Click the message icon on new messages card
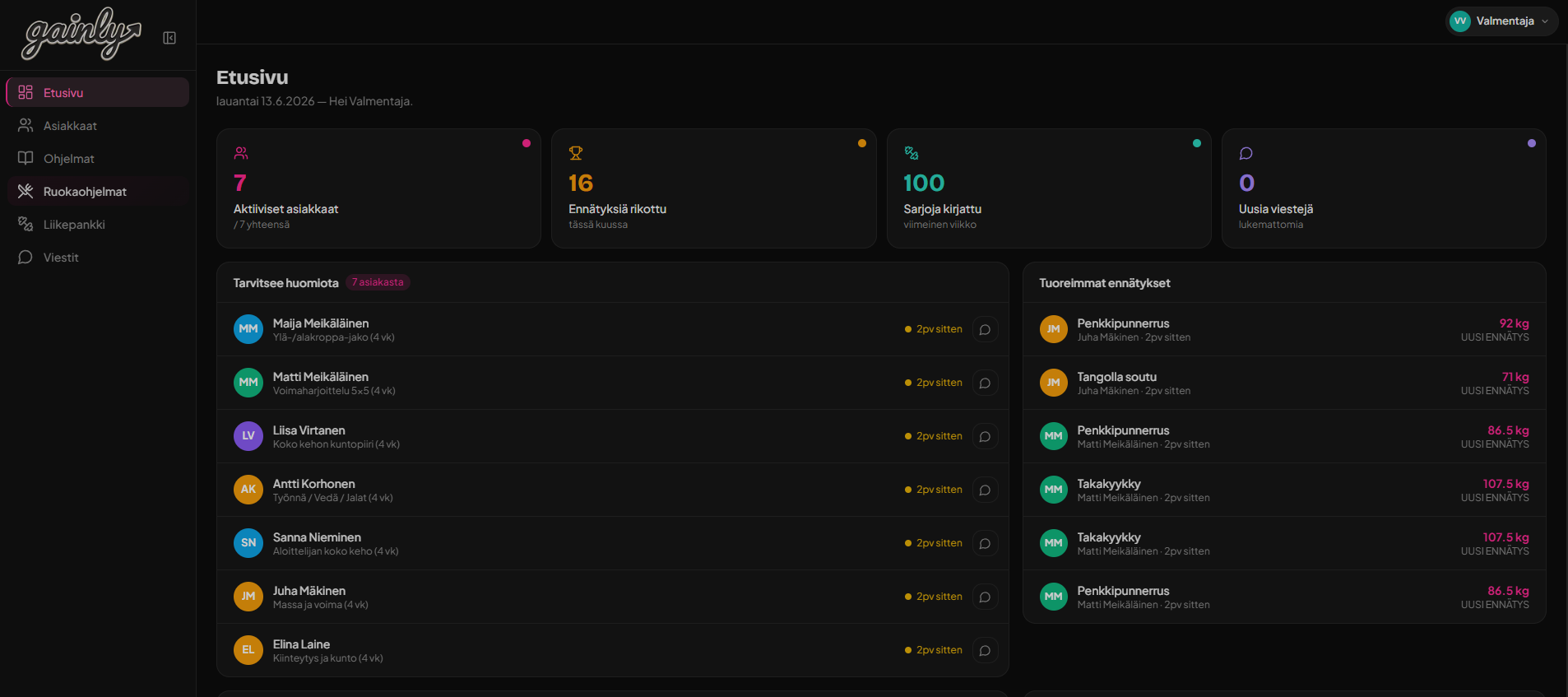 coord(1246,153)
